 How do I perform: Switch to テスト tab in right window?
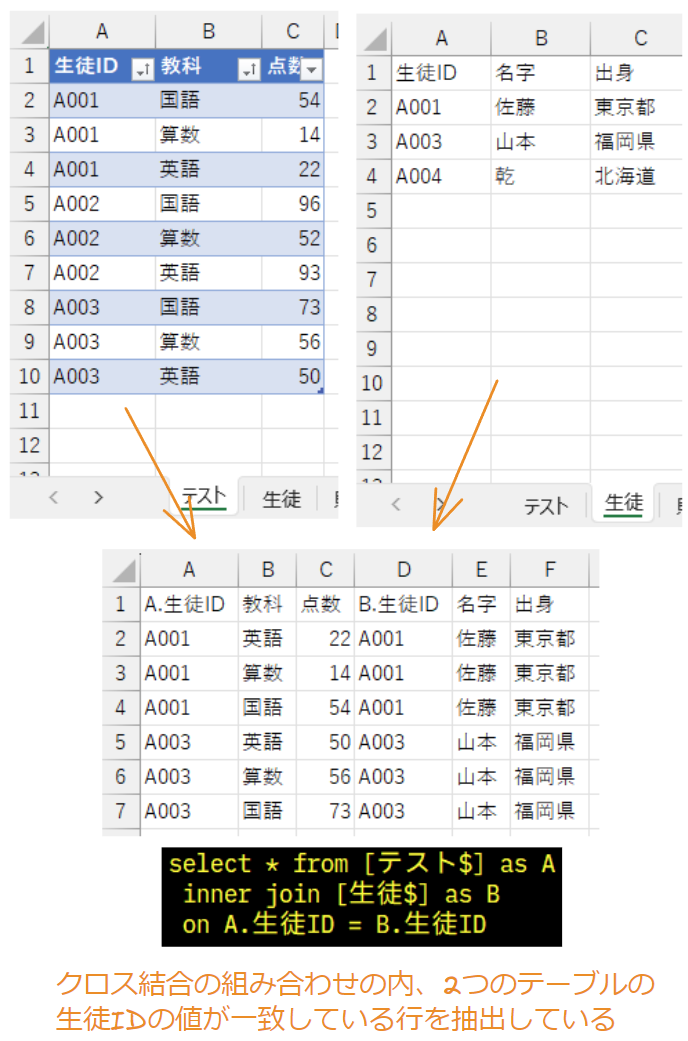tap(546, 506)
